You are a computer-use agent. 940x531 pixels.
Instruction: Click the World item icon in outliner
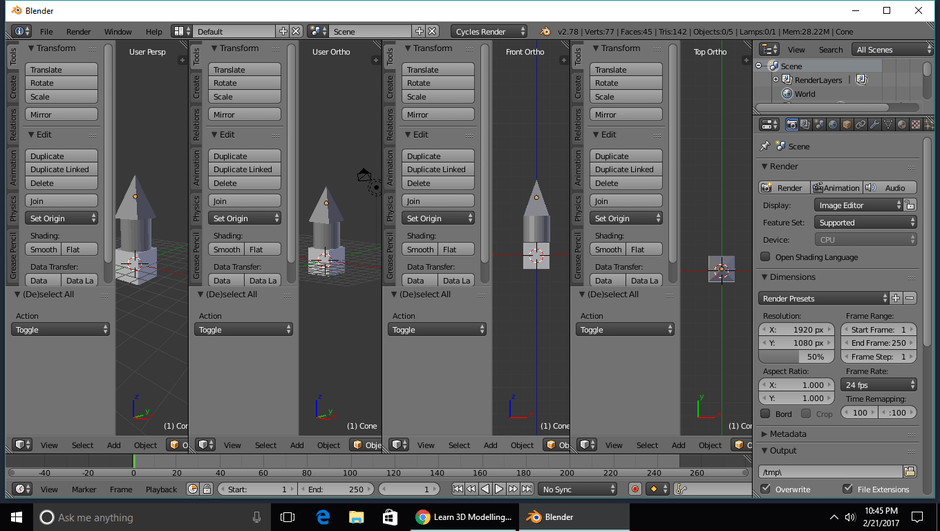tap(787, 94)
